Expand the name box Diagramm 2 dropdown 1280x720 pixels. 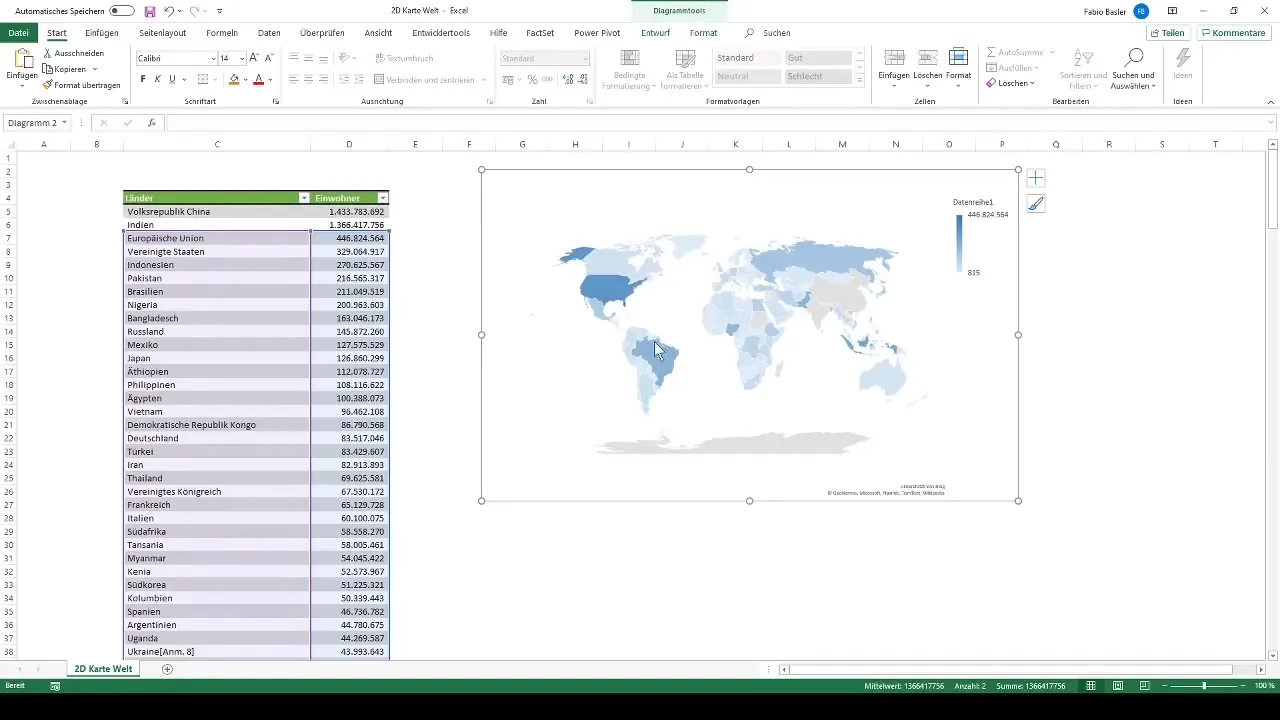pos(64,123)
